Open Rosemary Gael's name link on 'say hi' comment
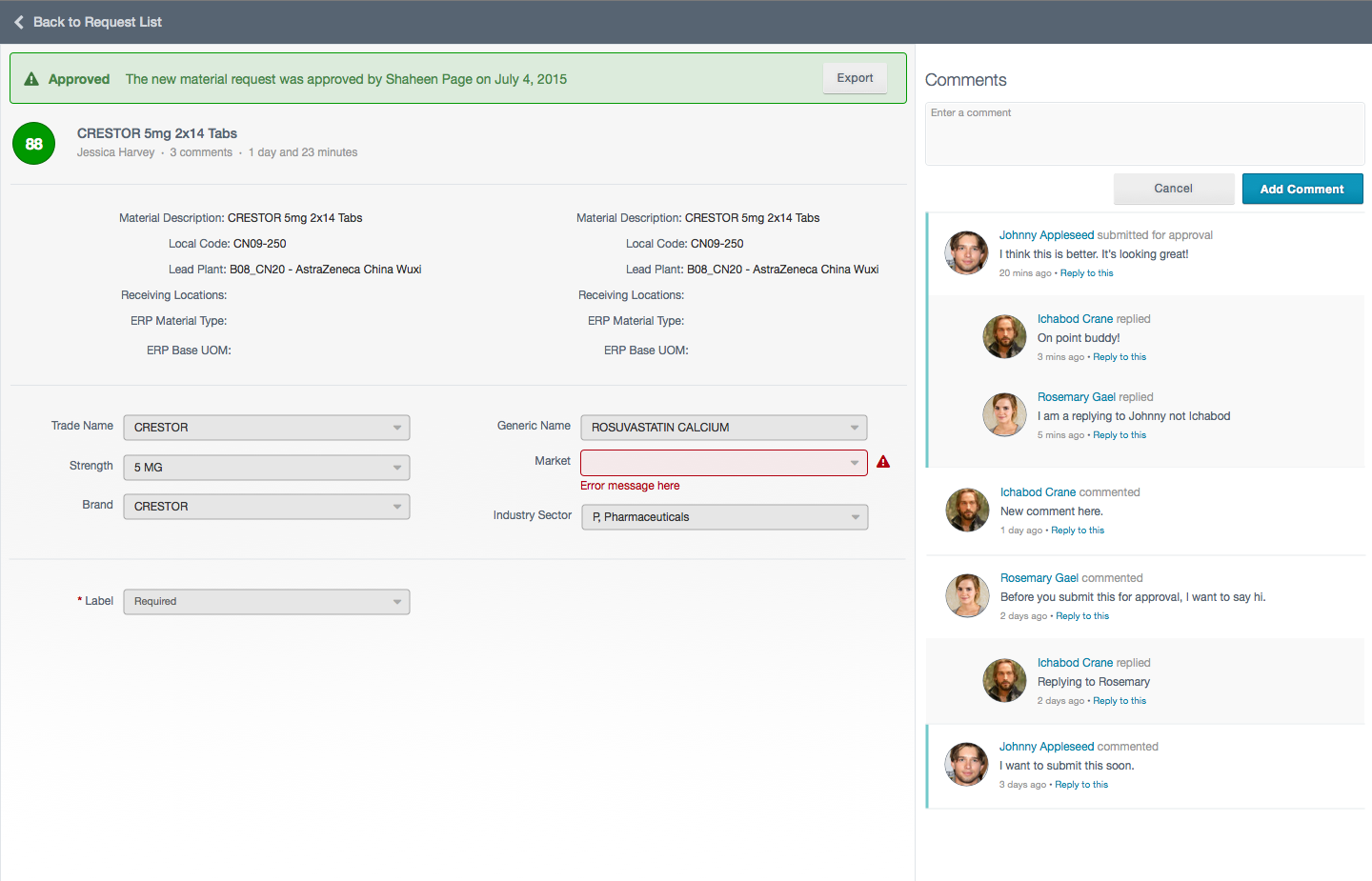The width and height of the screenshot is (1372, 881). (1039, 578)
